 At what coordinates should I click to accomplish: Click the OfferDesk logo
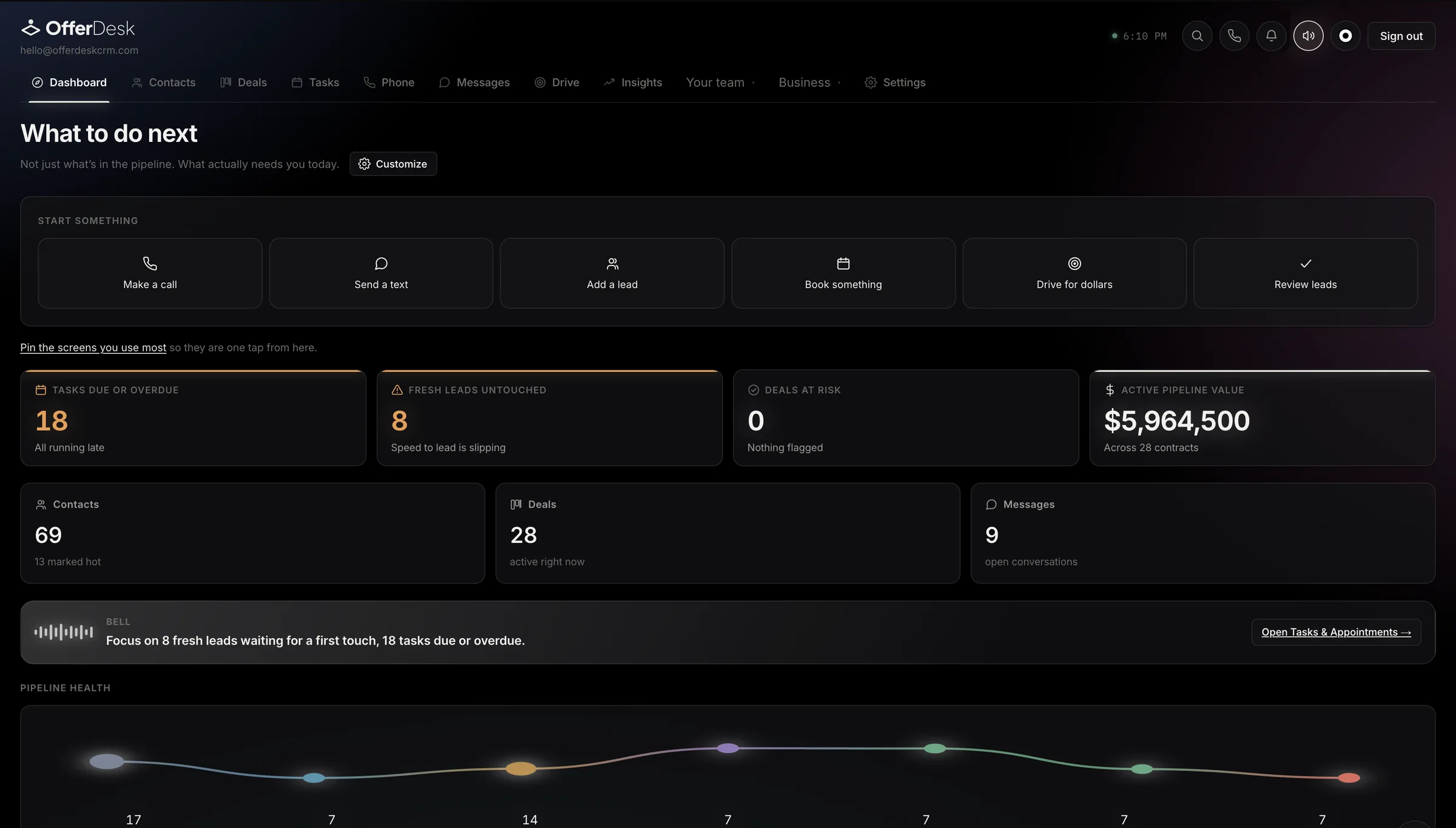78,28
